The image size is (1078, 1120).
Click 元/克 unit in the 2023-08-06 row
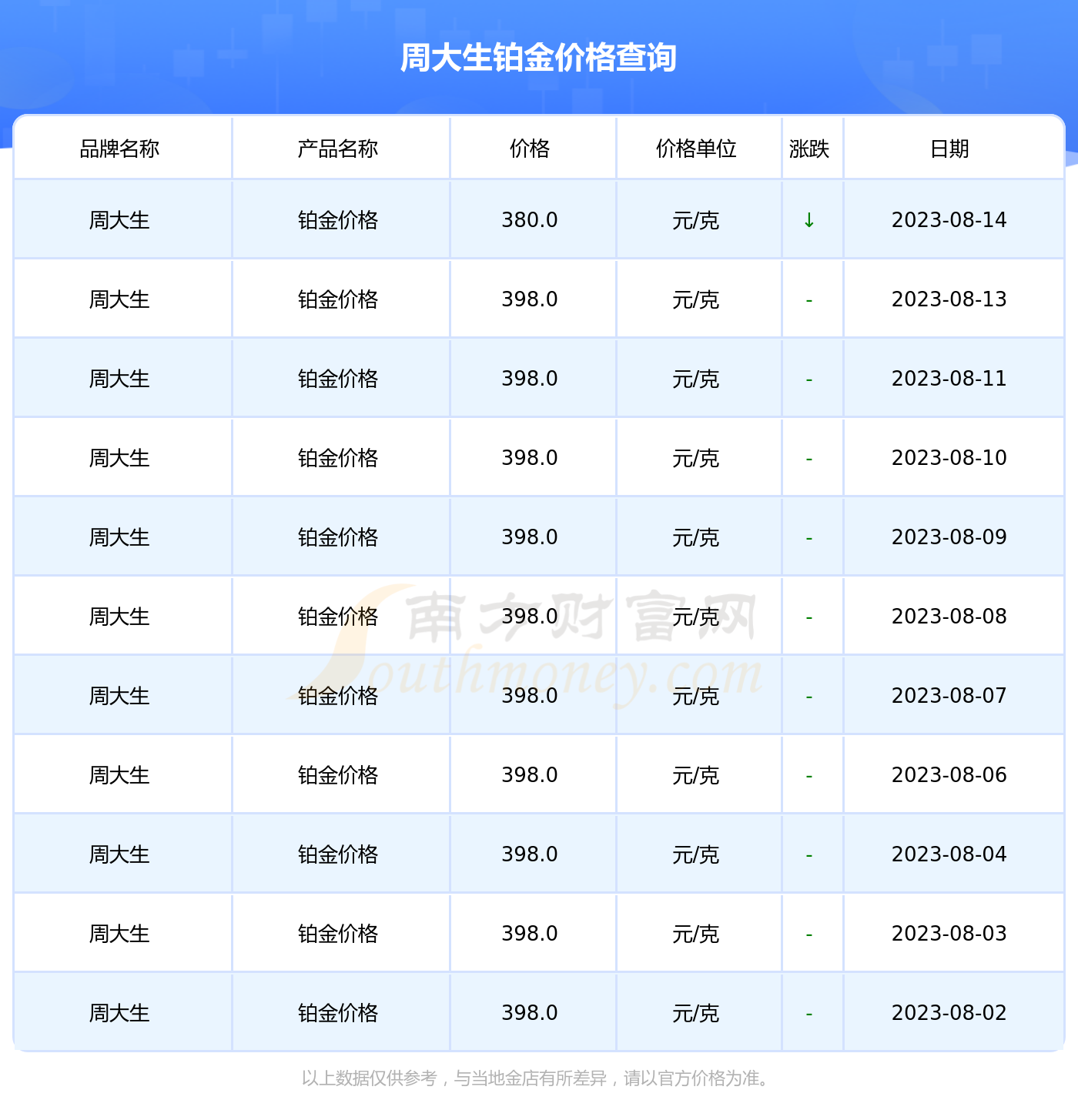point(696,776)
